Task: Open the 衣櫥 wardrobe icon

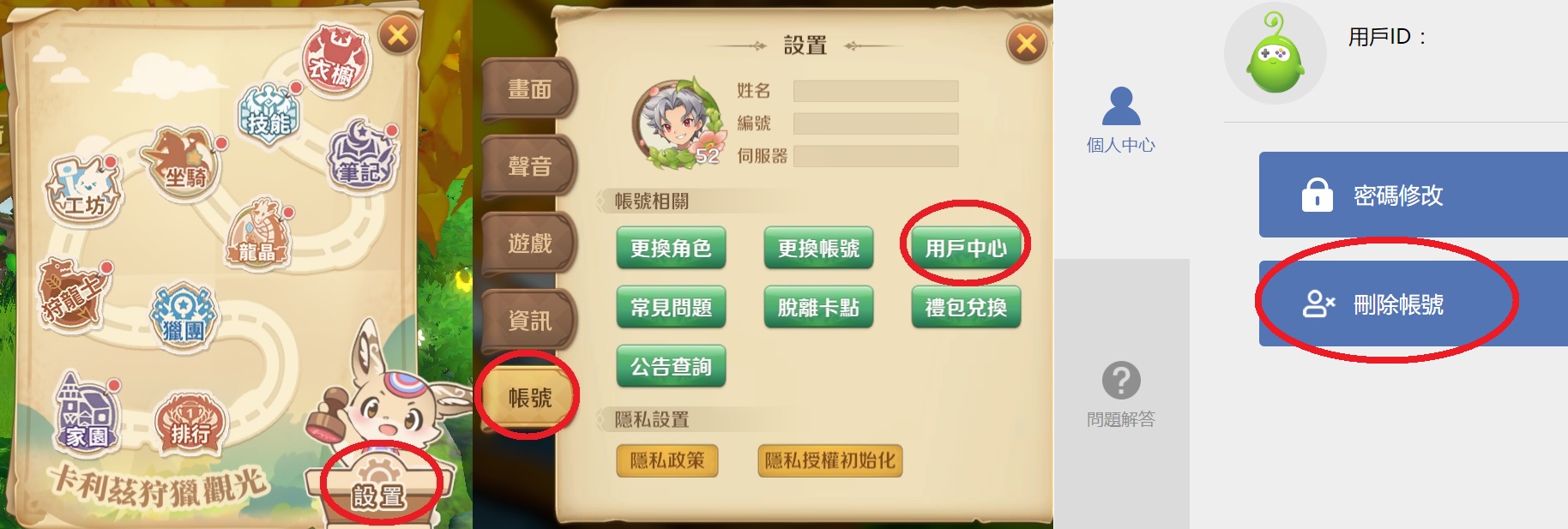Action: (x=337, y=60)
